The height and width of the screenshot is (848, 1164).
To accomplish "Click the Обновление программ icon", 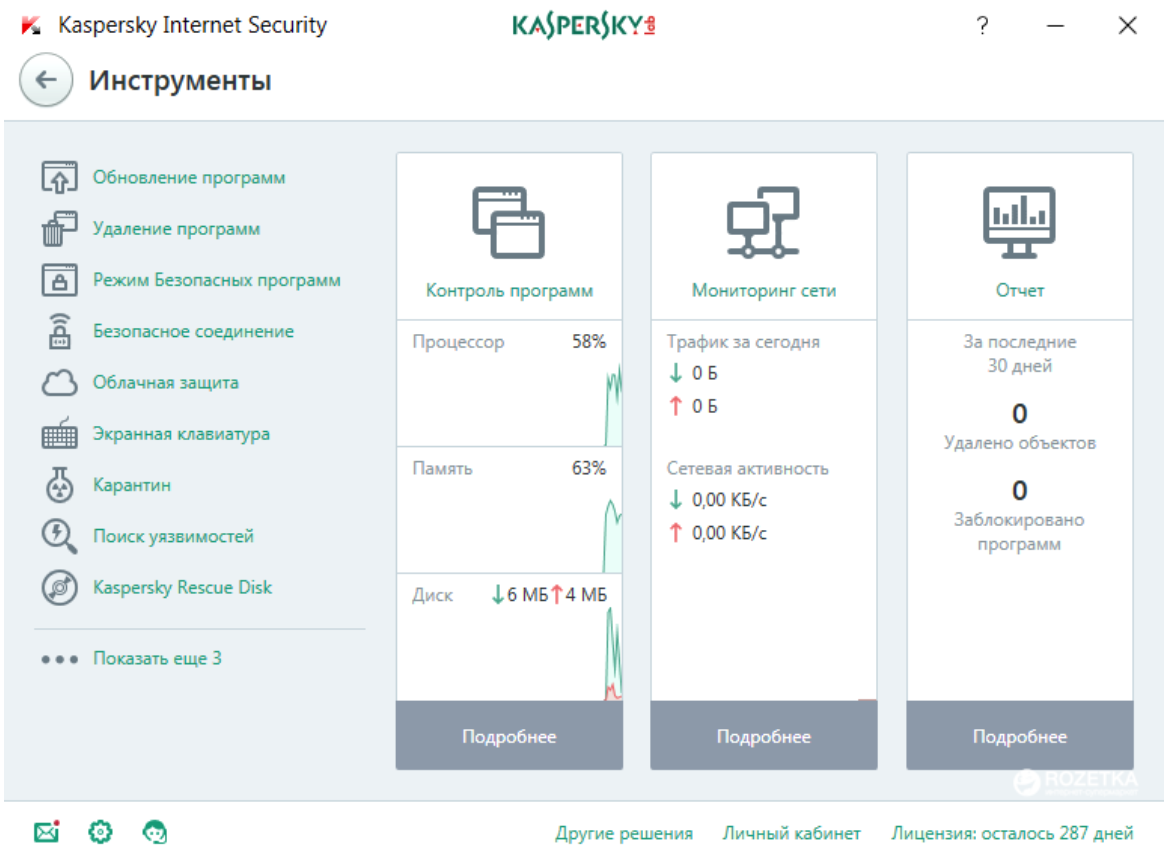I will click(x=59, y=177).
